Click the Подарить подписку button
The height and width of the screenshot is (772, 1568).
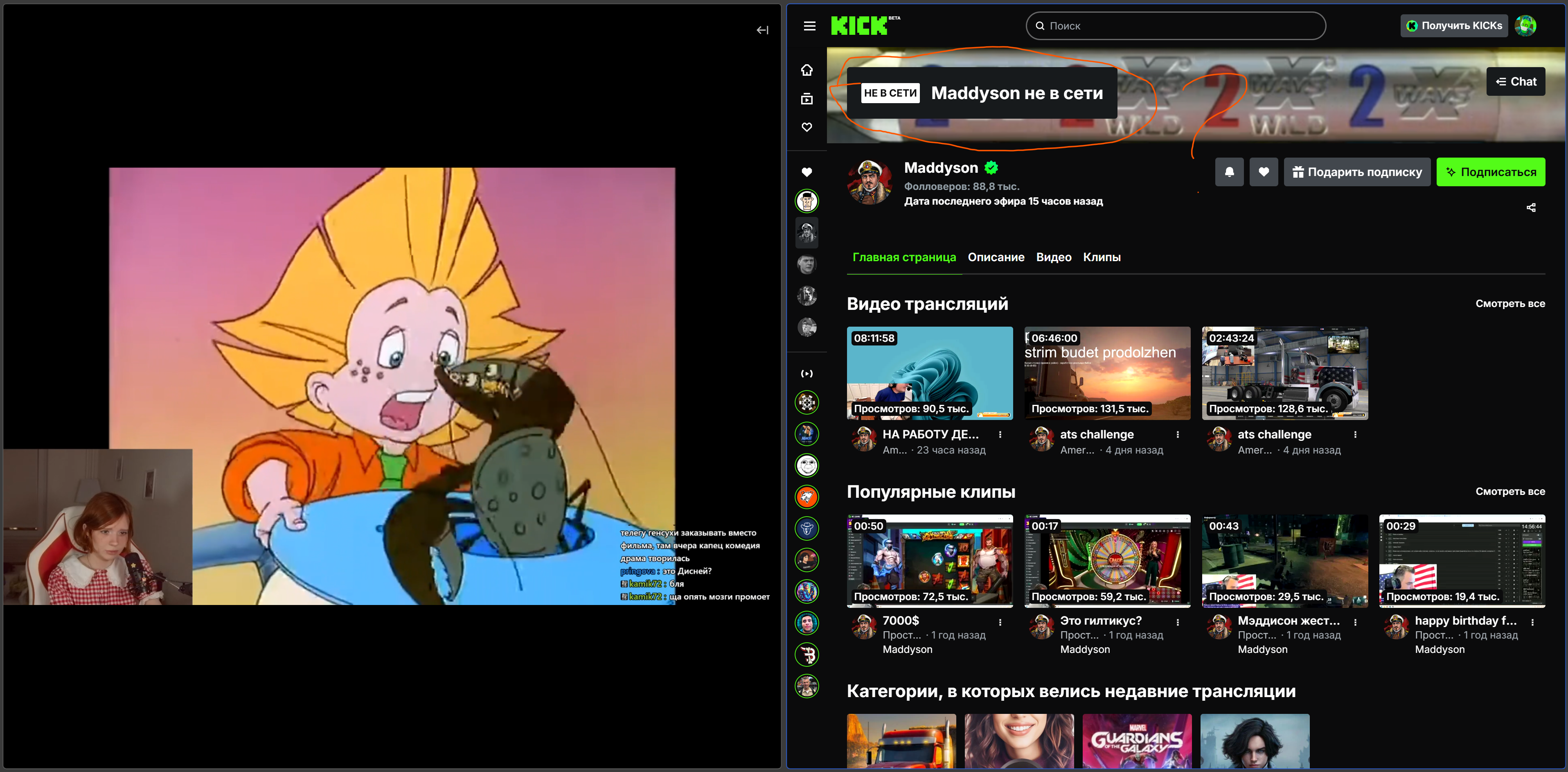click(x=1357, y=172)
